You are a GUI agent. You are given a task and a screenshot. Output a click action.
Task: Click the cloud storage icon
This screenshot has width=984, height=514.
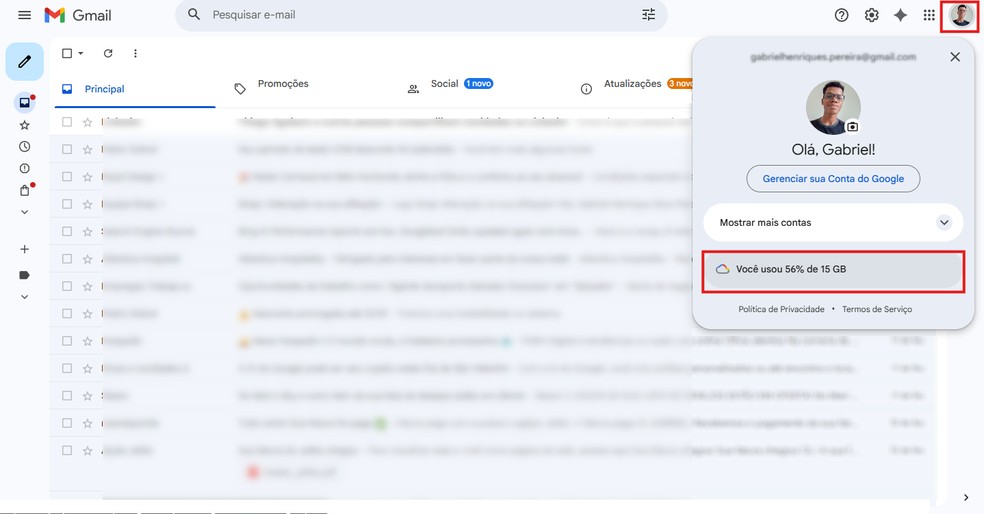(x=722, y=269)
